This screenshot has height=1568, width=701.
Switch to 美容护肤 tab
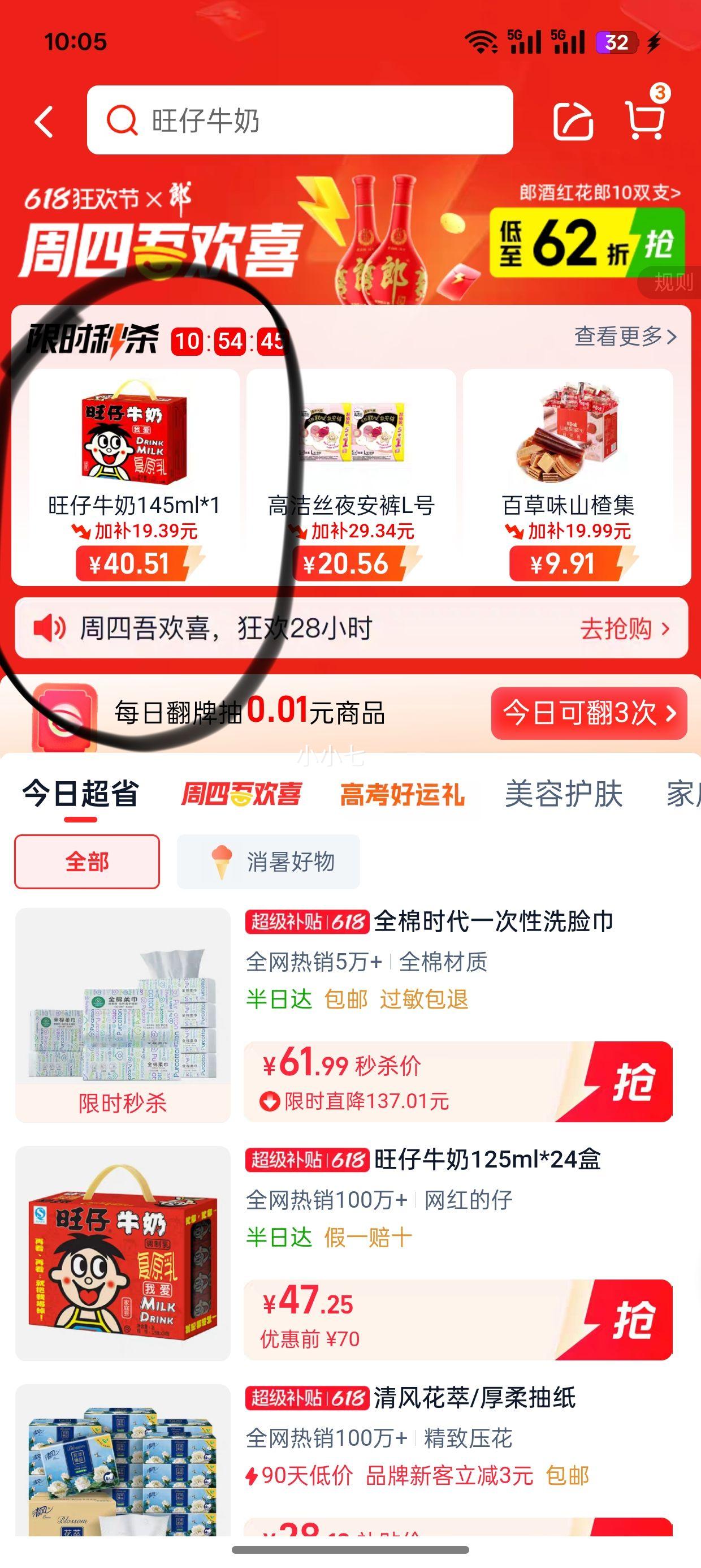pyautogui.click(x=564, y=794)
